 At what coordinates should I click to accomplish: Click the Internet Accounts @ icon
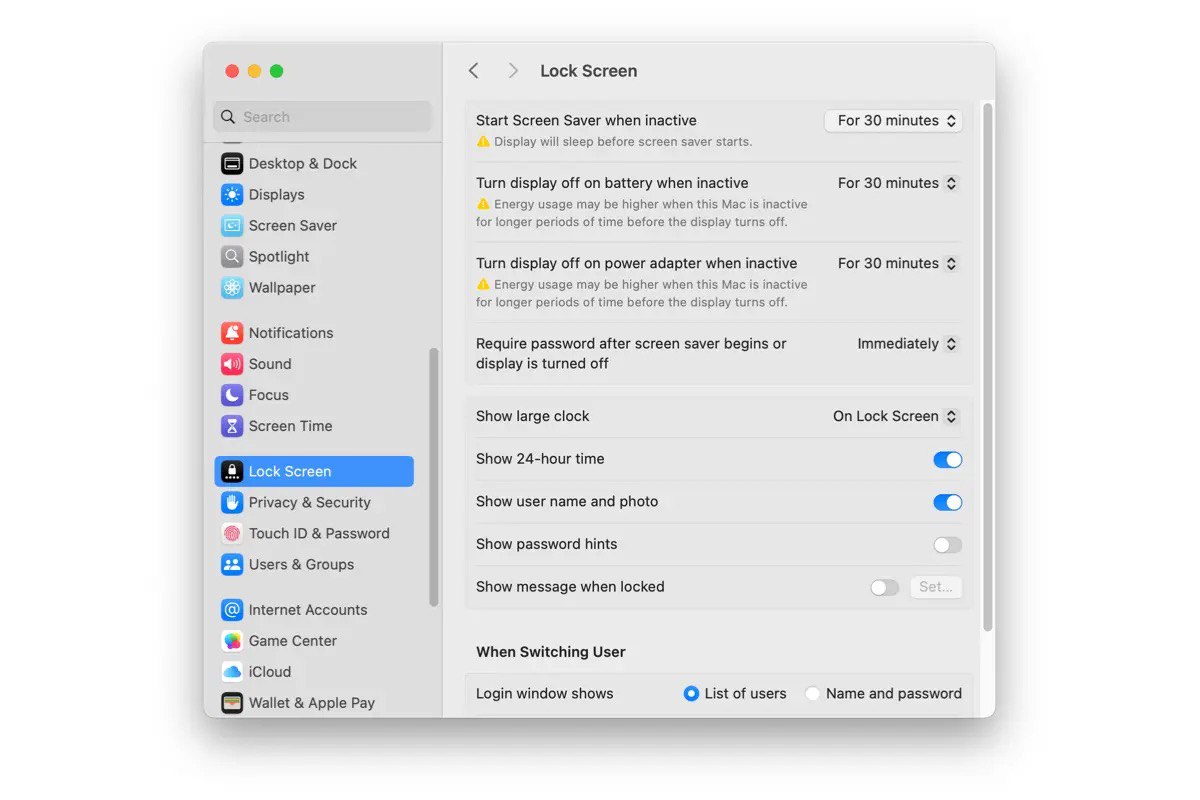232,610
